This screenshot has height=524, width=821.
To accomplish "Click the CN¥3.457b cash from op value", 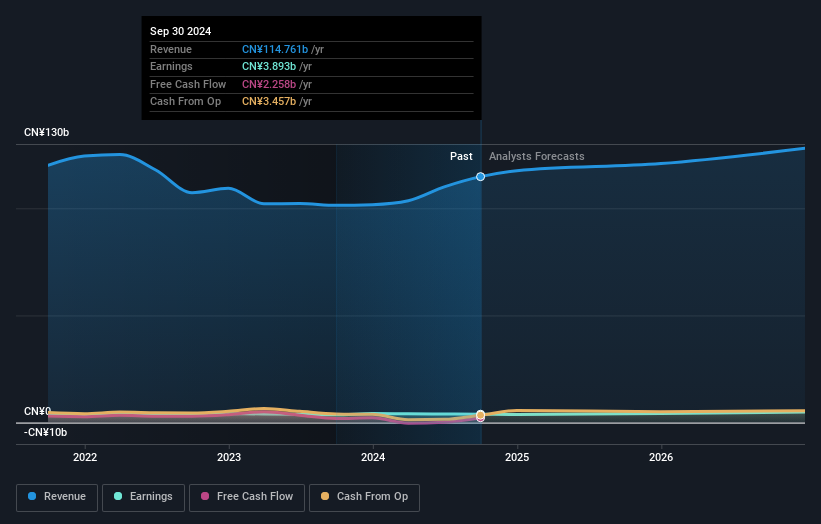I will 269,102.
